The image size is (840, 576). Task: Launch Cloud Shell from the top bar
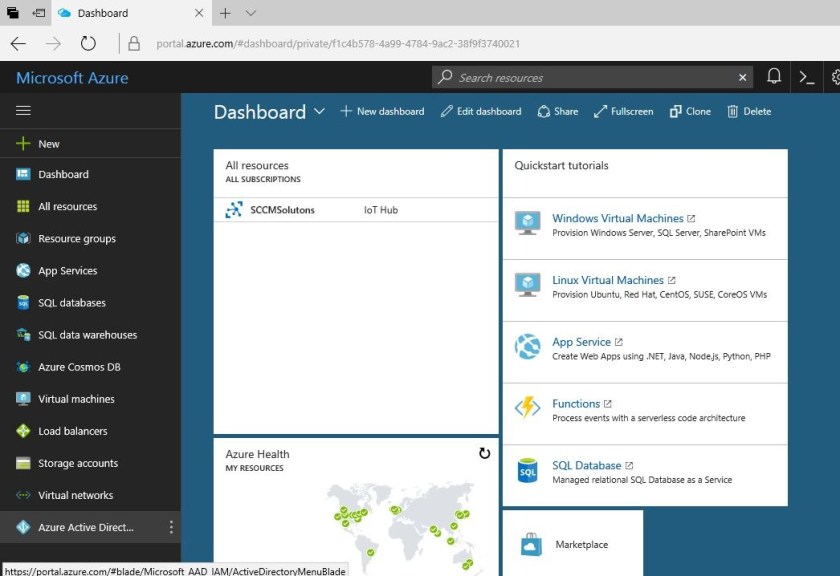point(806,77)
